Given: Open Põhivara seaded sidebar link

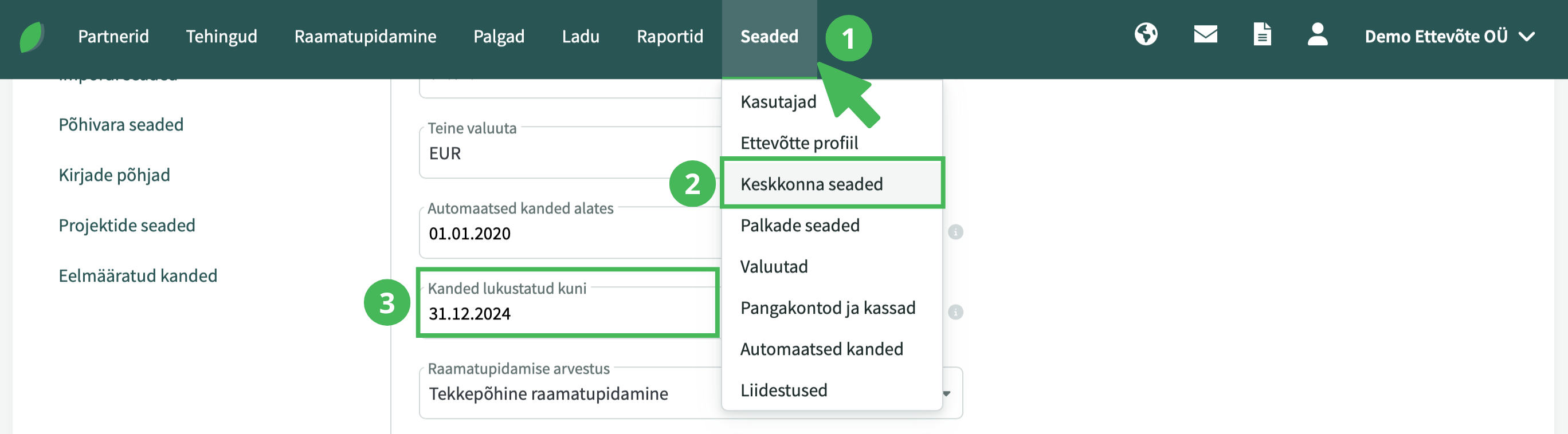Looking at the screenshot, I should click(120, 125).
